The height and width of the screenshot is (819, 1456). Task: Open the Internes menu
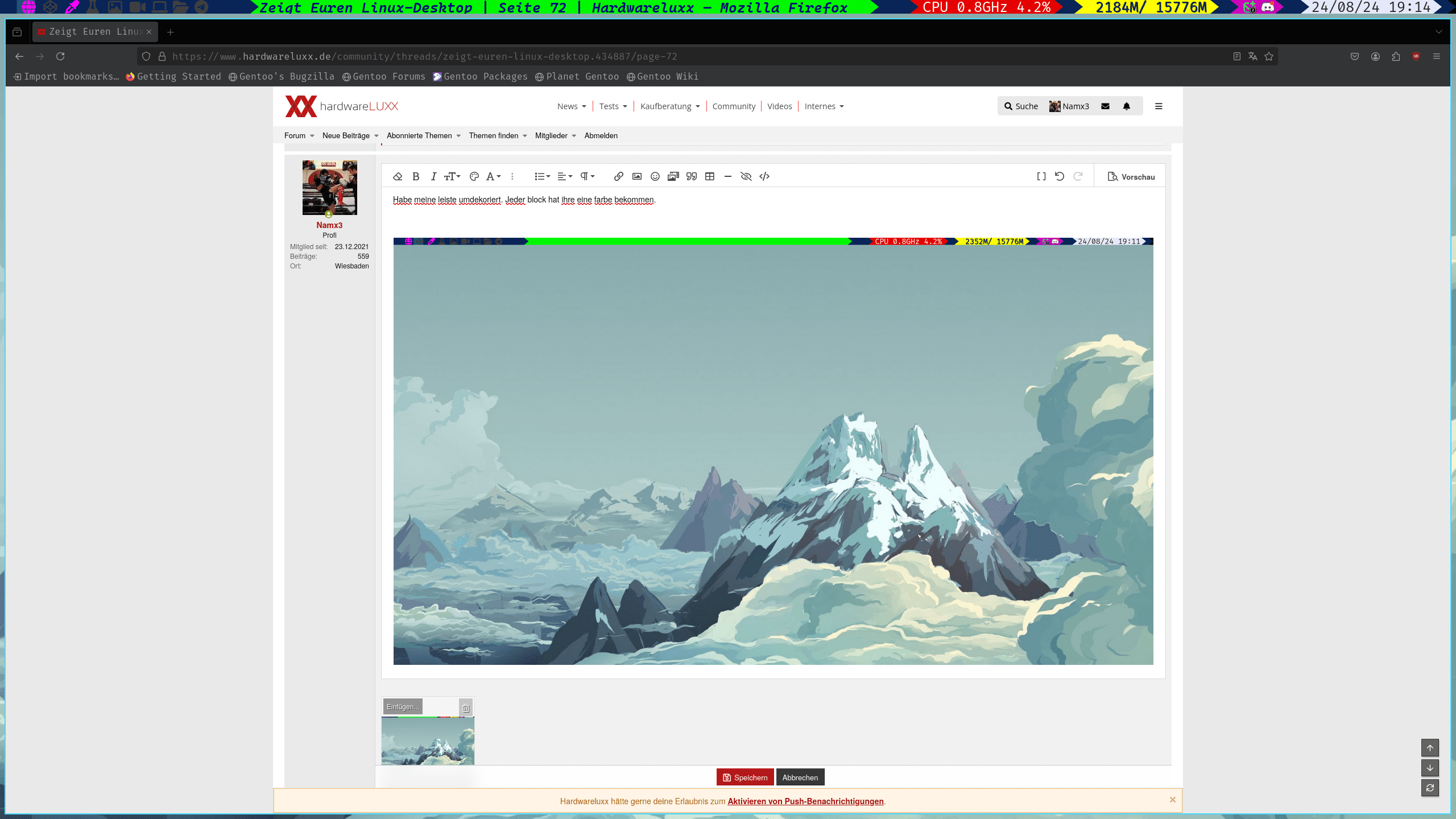(x=824, y=106)
